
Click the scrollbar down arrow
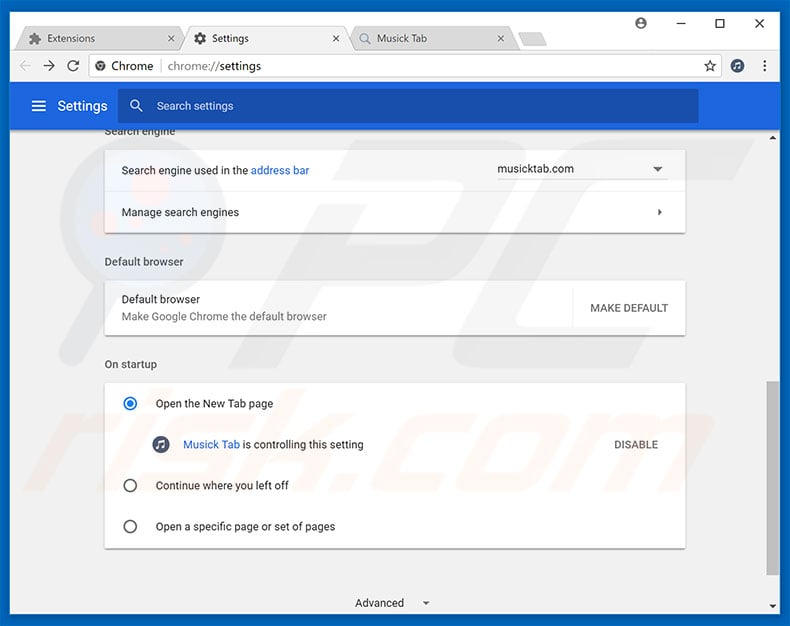pyautogui.click(x=772, y=606)
